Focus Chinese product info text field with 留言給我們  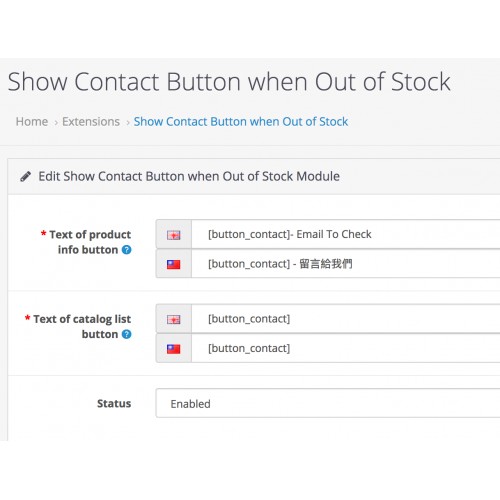pyautogui.click(x=346, y=264)
